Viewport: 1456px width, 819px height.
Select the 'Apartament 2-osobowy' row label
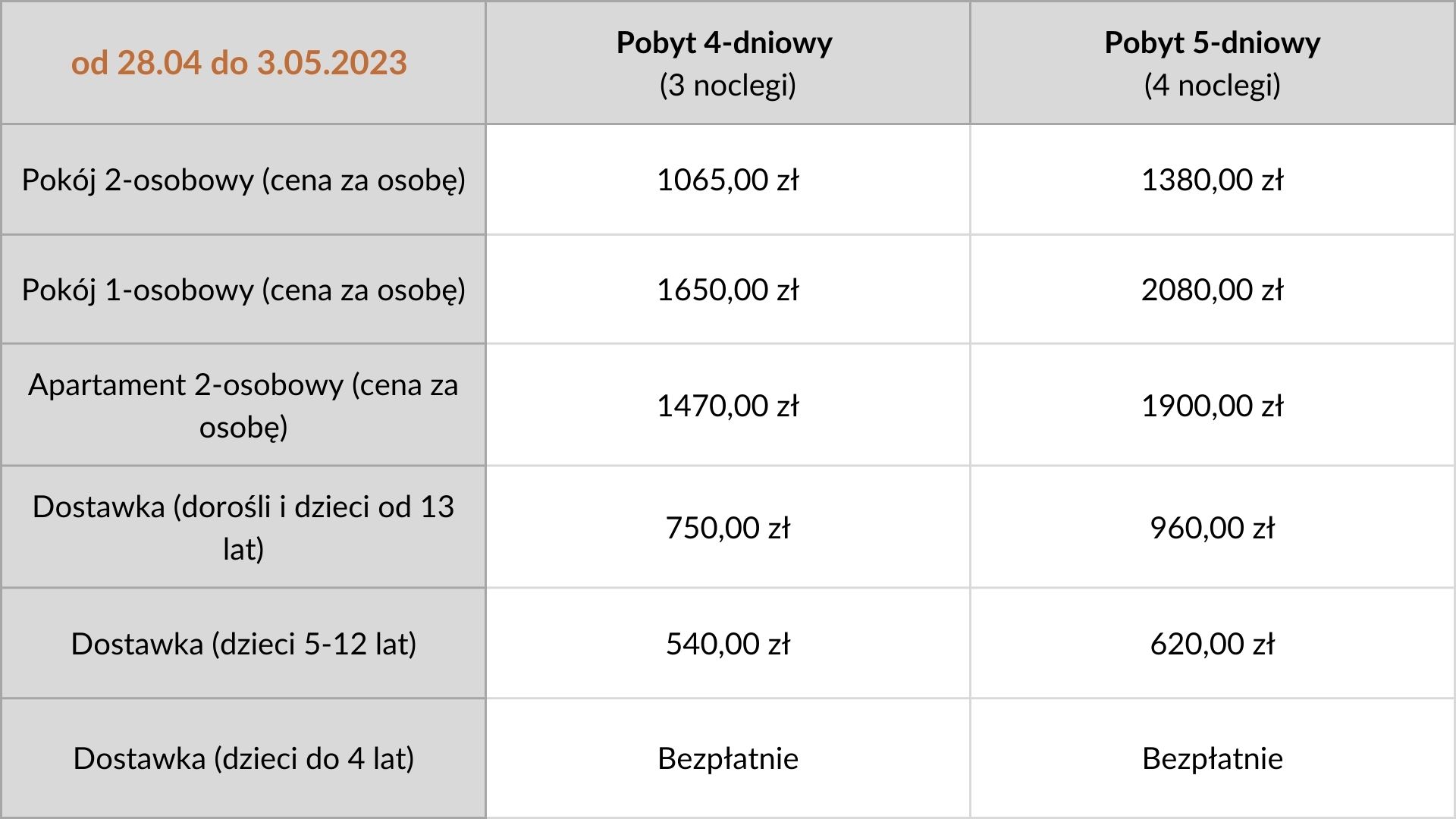coord(243,406)
